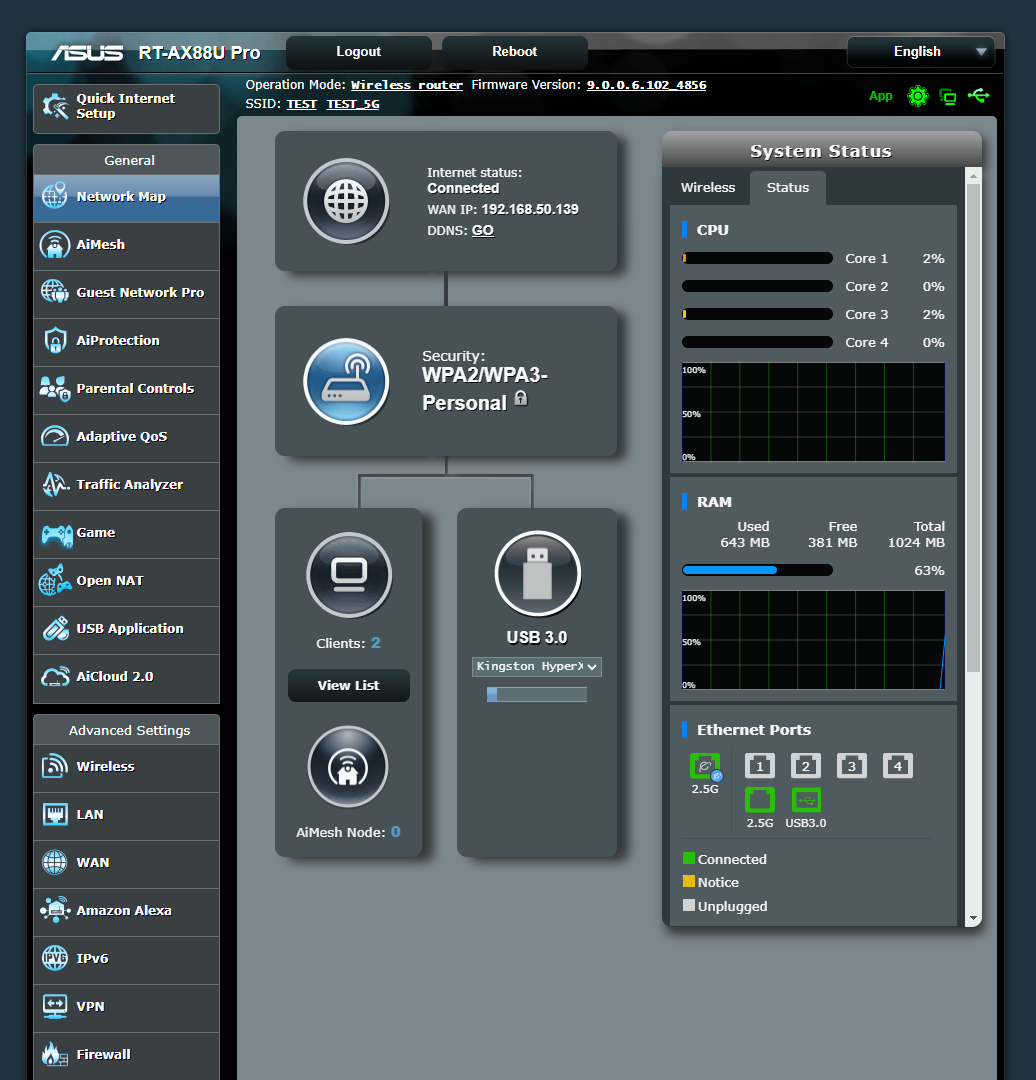Expand the Kingston HyperX USB device dropdown
This screenshot has height=1080, width=1036.
(x=537, y=667)
